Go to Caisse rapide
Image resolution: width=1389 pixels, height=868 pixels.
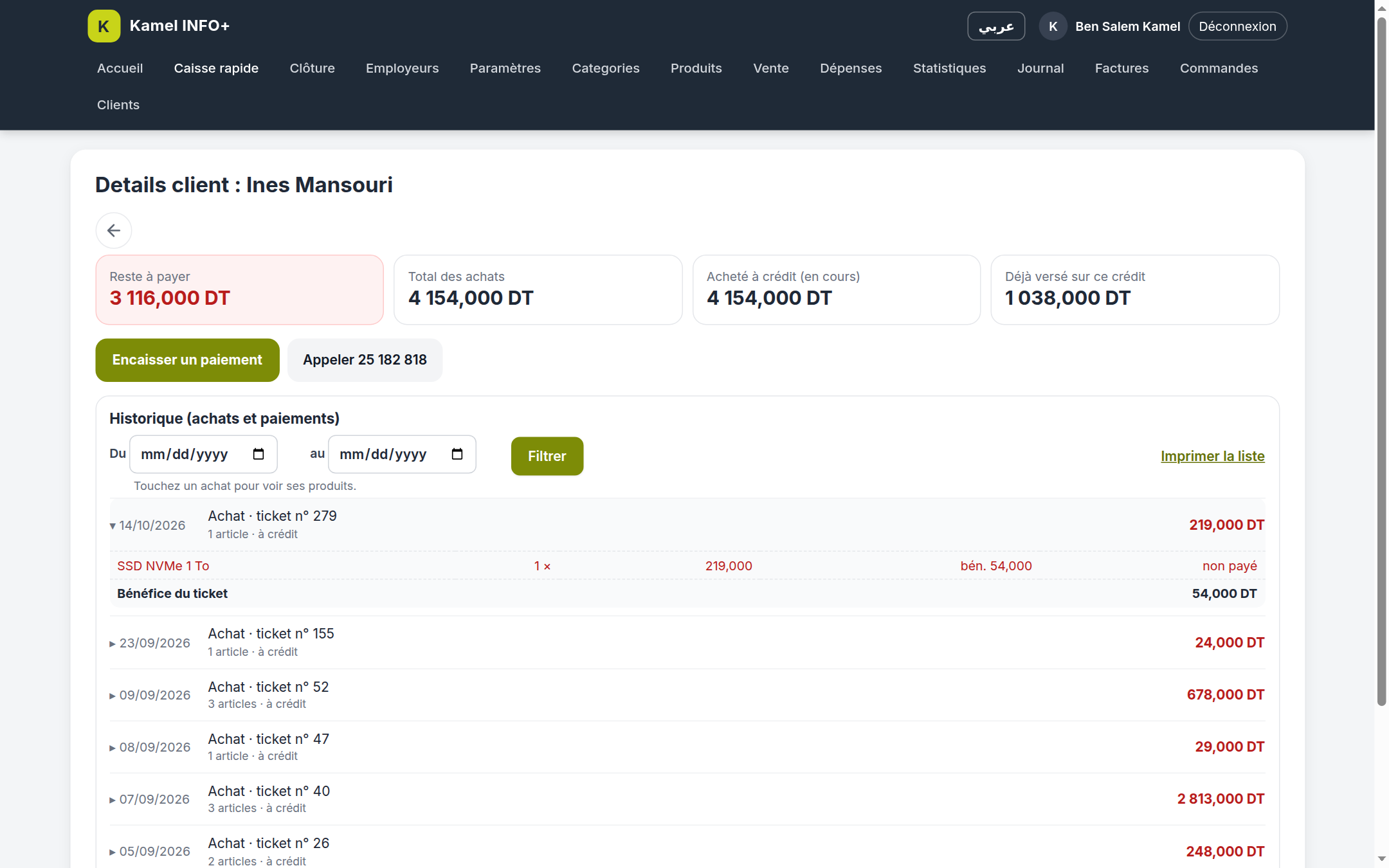(x=216, y=68)
